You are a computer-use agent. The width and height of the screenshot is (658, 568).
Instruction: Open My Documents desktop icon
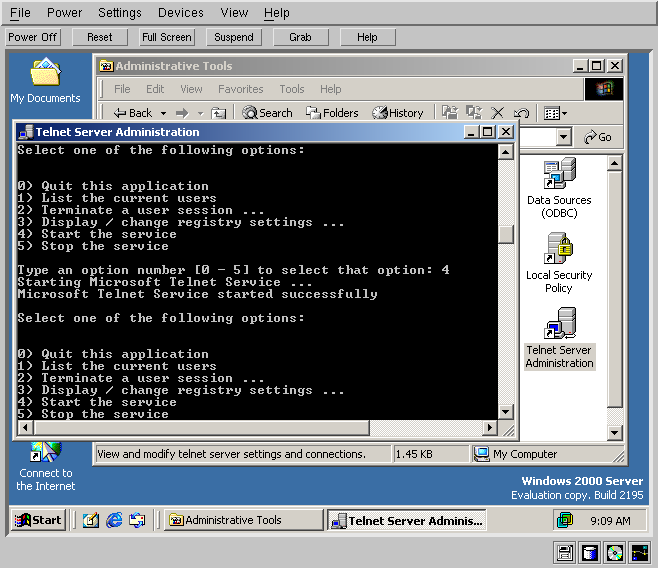45,81
